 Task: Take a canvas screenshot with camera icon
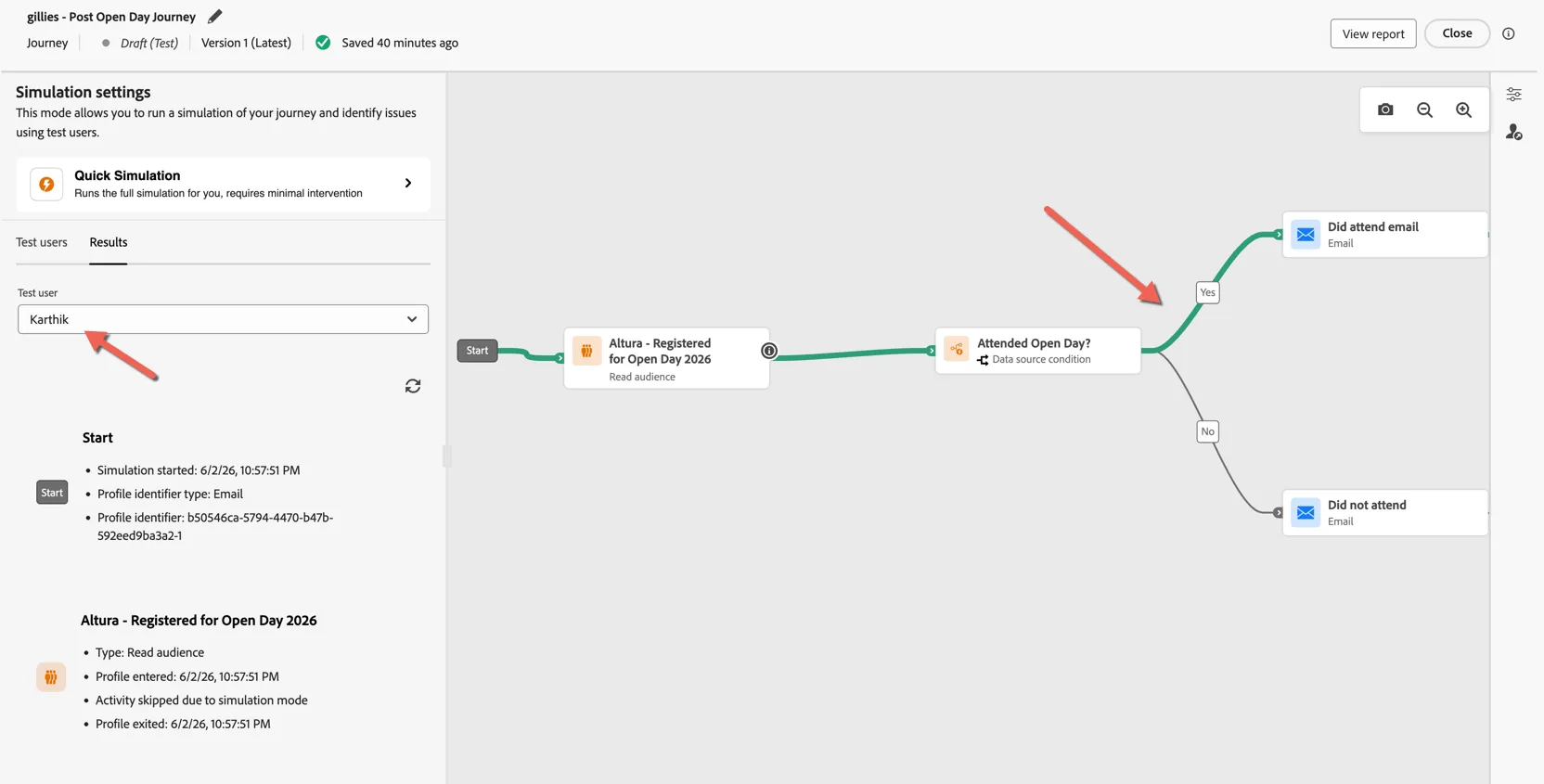[x=1385, y=109]
